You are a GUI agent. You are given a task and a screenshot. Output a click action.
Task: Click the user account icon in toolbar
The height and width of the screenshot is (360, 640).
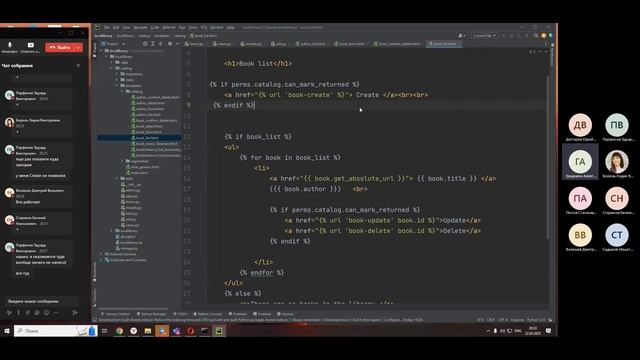pos(462,36)
